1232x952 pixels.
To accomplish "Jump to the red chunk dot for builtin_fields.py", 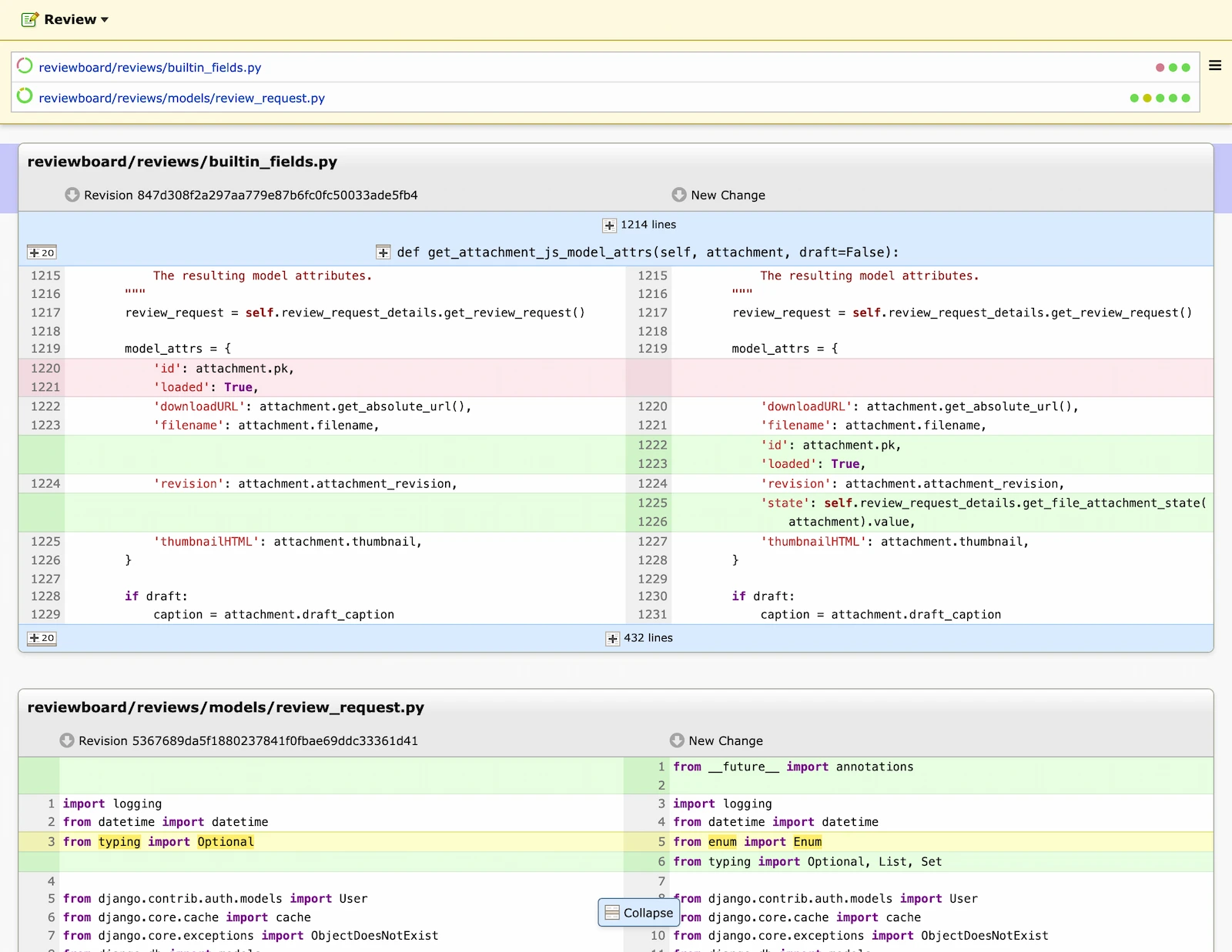I will click(x=1160, y=68).
